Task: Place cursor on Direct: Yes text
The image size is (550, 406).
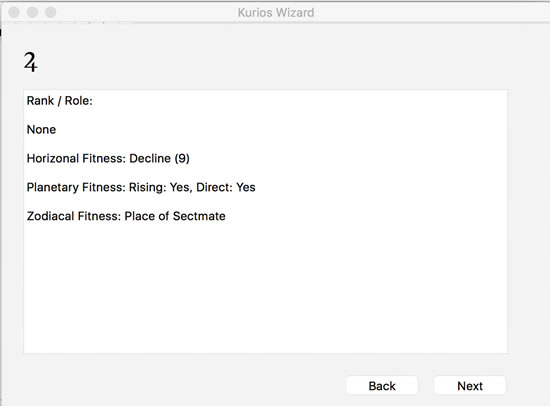Action: click(226, 187)
